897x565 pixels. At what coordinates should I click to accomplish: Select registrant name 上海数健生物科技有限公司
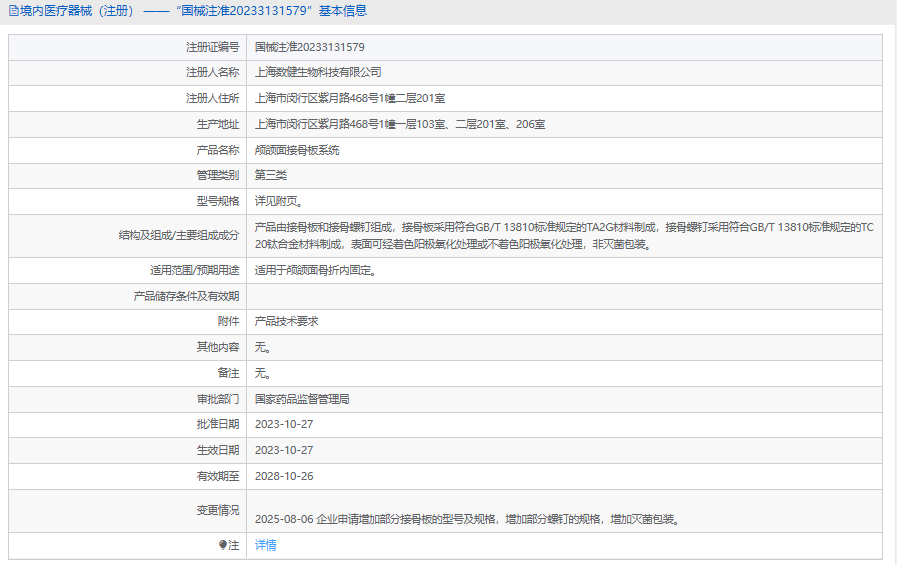(318, 72)
